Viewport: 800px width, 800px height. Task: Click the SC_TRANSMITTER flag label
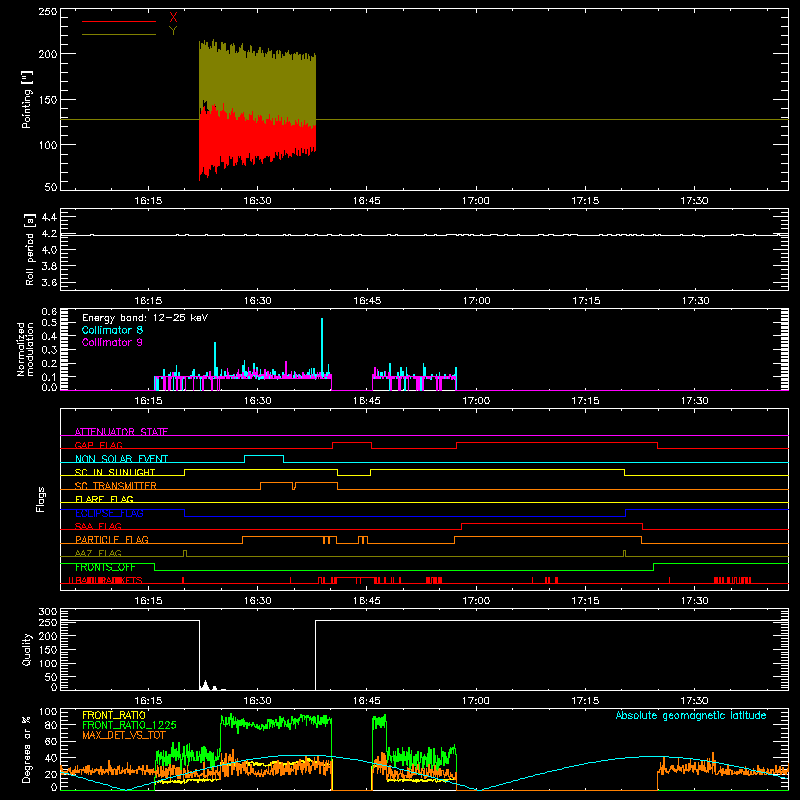[x=116, y=486]
